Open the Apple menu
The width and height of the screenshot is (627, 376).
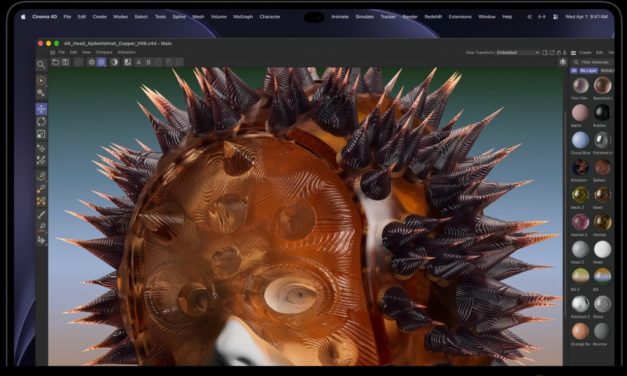(23, 17)
